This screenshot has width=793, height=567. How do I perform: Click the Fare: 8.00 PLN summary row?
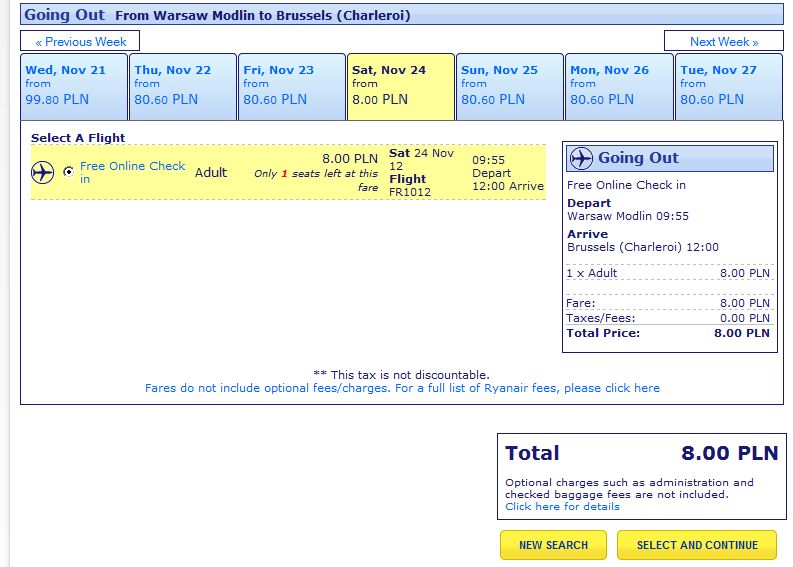click(x=668, y=303)
